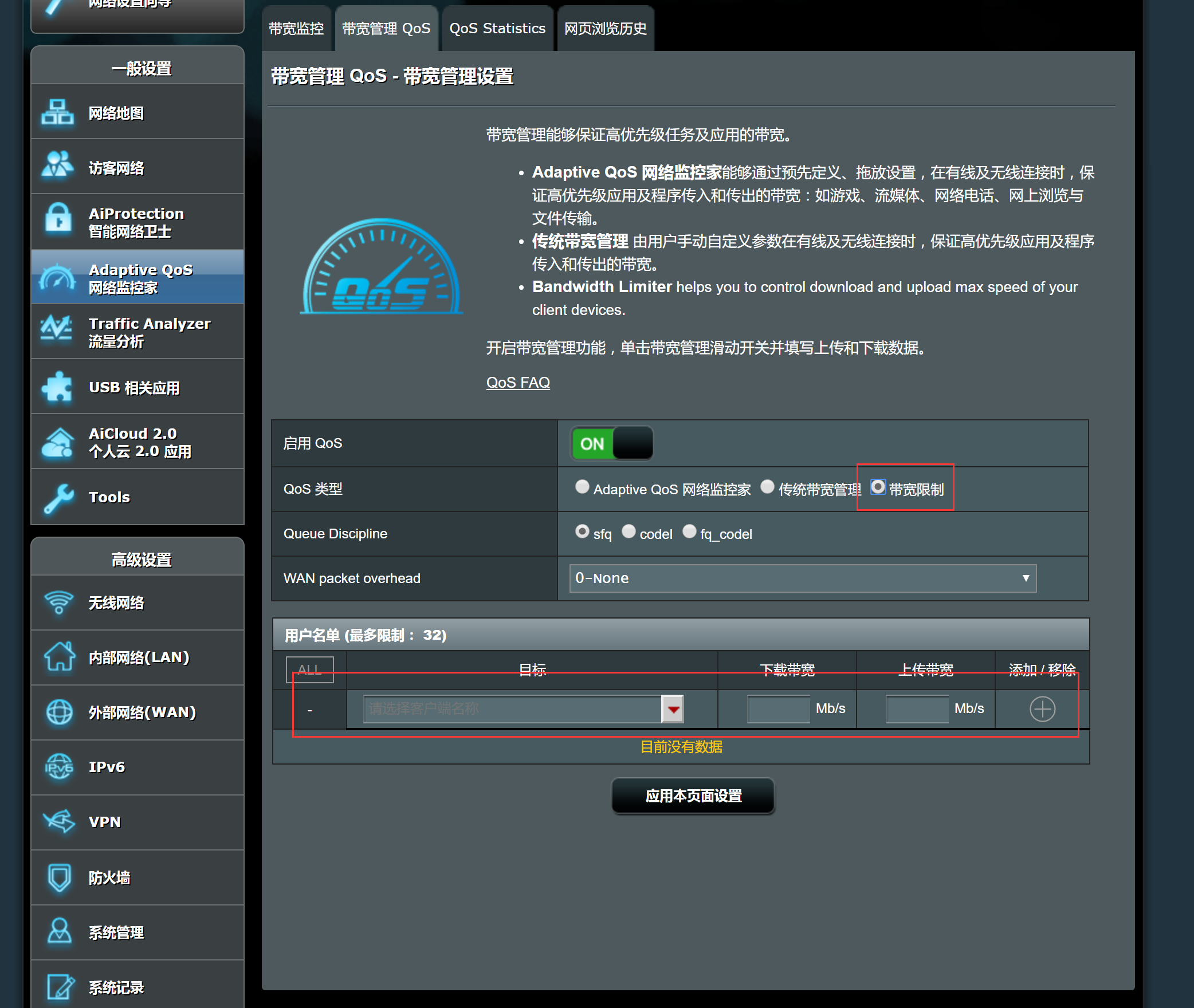
Task: Click the 下载带宽 Mb/s input field
Action: click(x=778, y=709)
